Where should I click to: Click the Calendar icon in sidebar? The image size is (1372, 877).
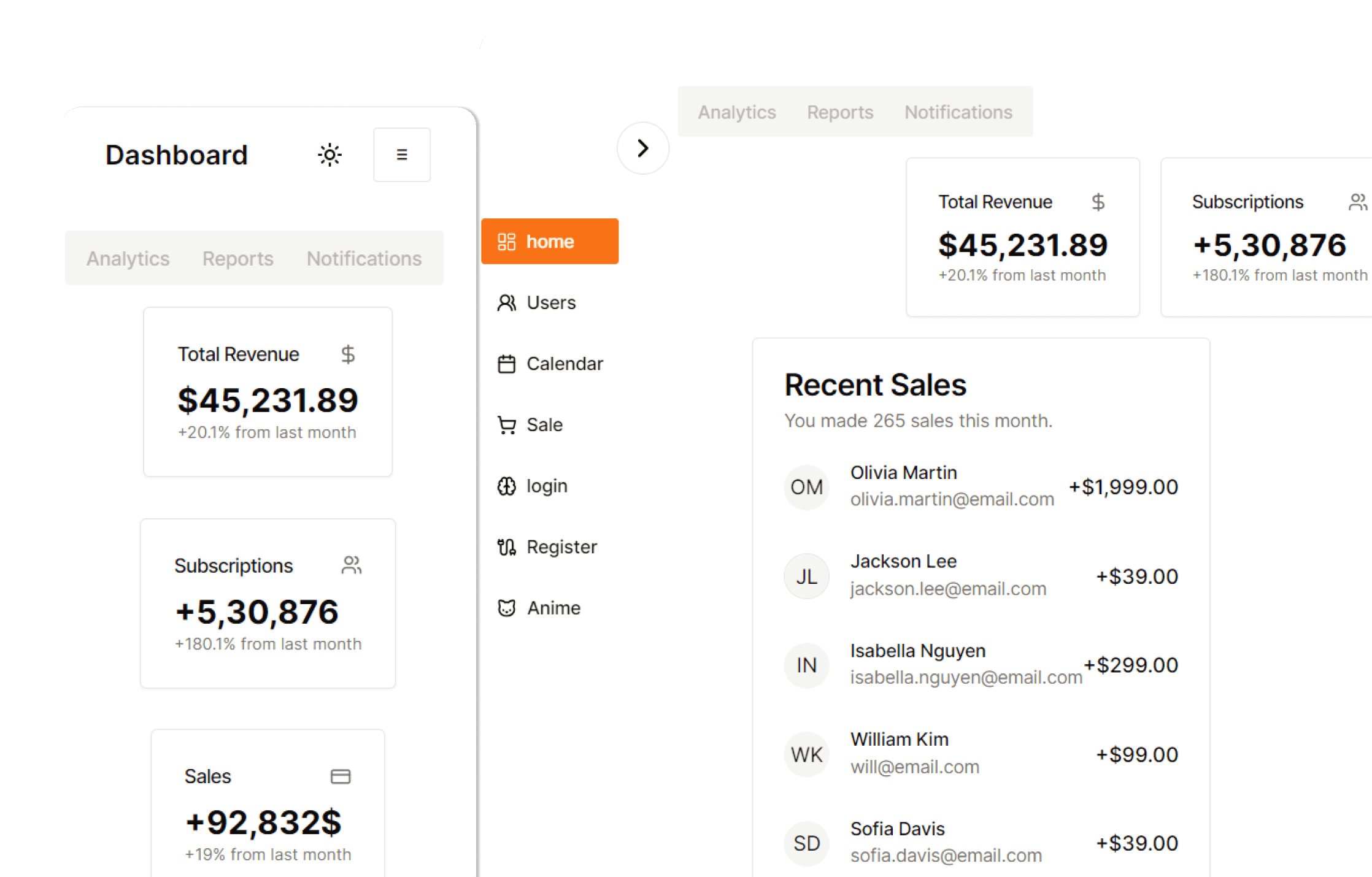506,364
